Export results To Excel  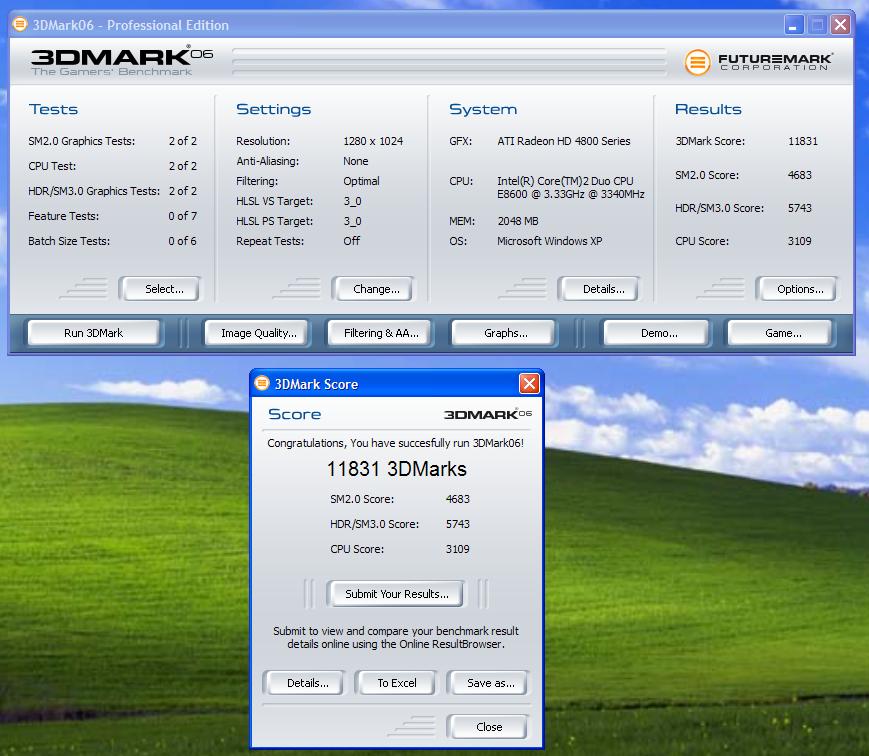click(397, 683)
